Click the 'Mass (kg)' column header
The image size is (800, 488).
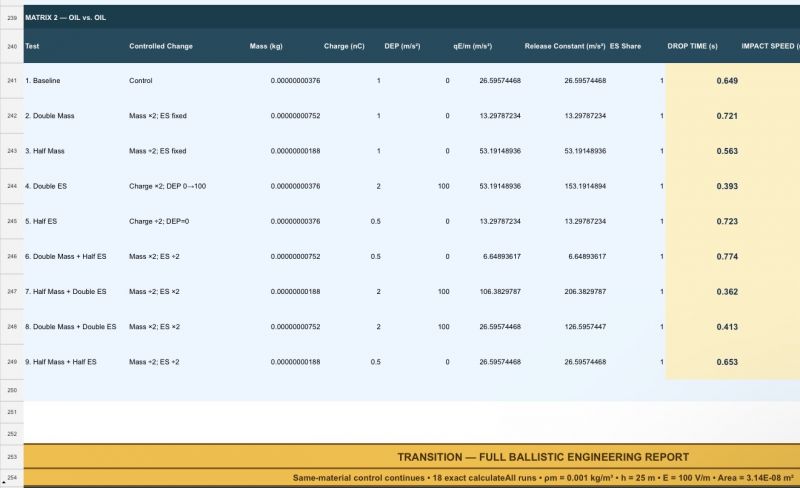(x=266, y=46)
